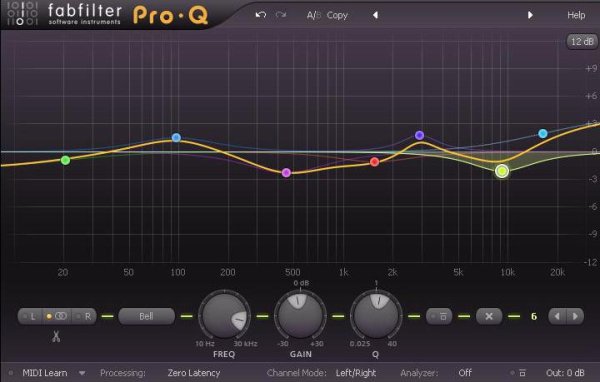Toggle the selected band's bypass button
The image size is (600, 382).
pos(439,317)
